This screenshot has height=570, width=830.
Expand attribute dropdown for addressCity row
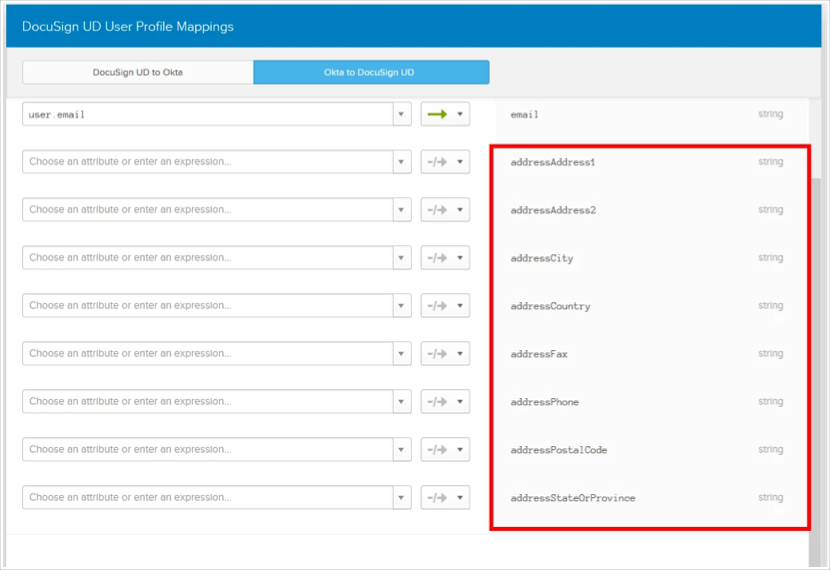[x=402, y=258]
